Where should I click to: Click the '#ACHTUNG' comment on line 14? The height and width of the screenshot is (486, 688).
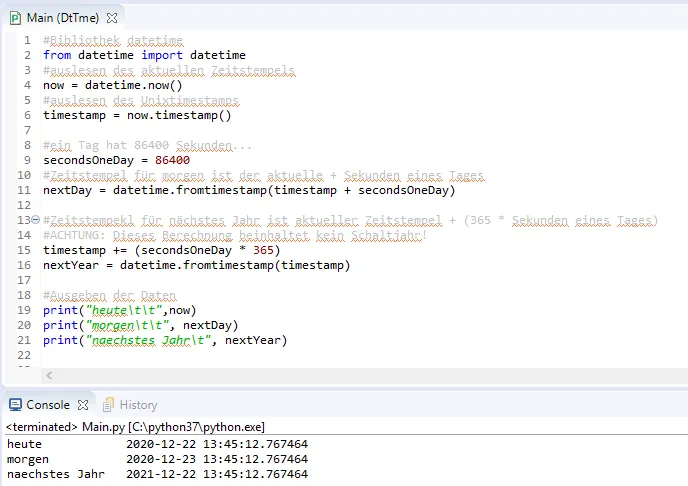point(235,236)
